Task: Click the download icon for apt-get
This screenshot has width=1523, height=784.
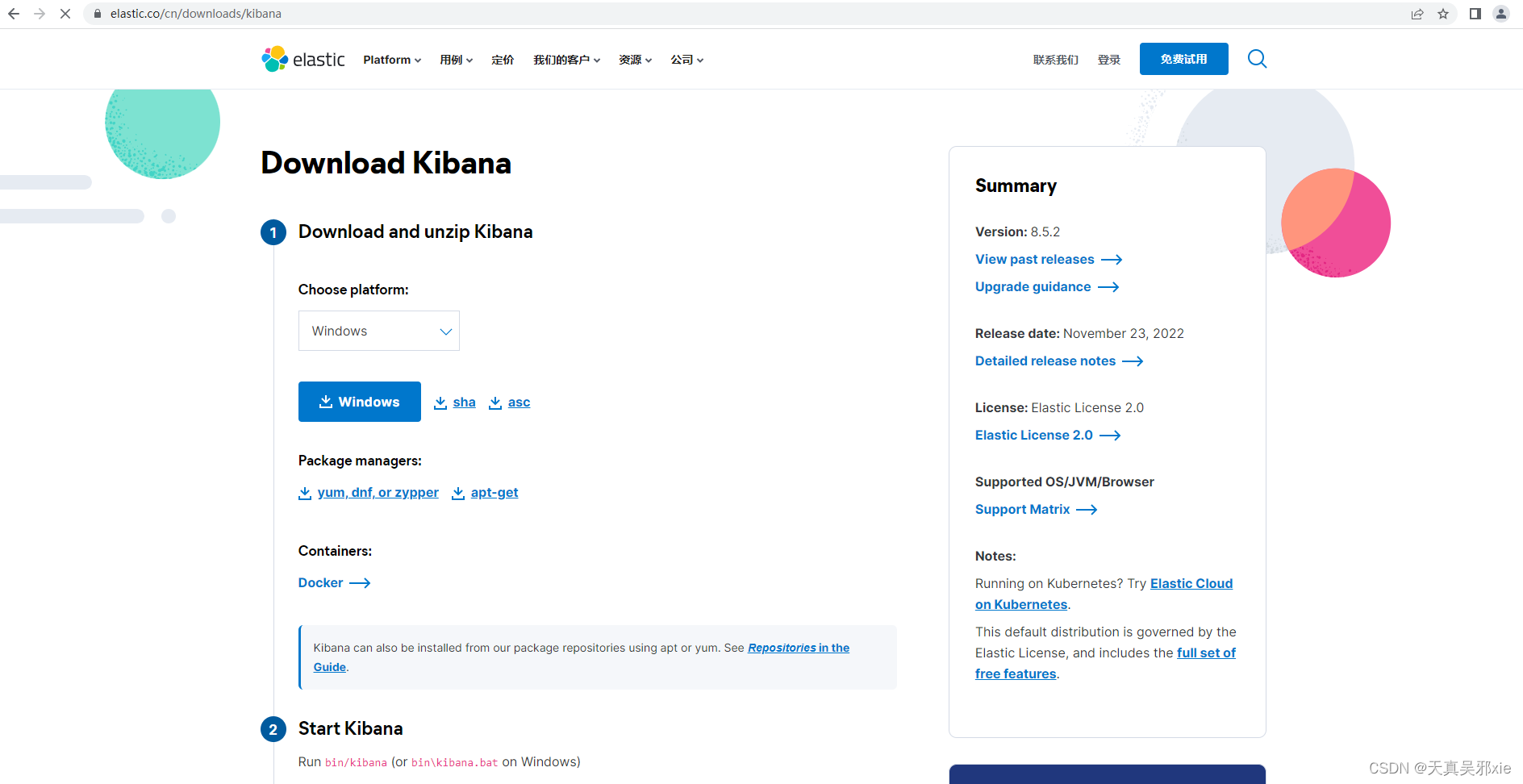Action: point(458,492)
